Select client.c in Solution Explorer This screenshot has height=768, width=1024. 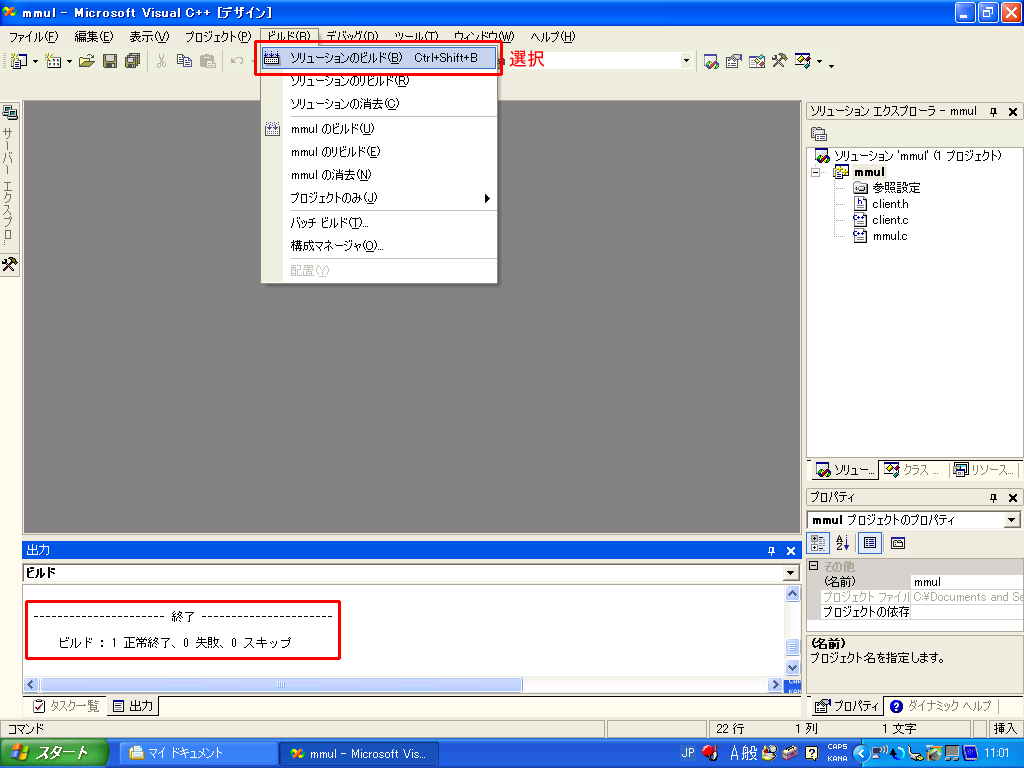pos(890,221)
